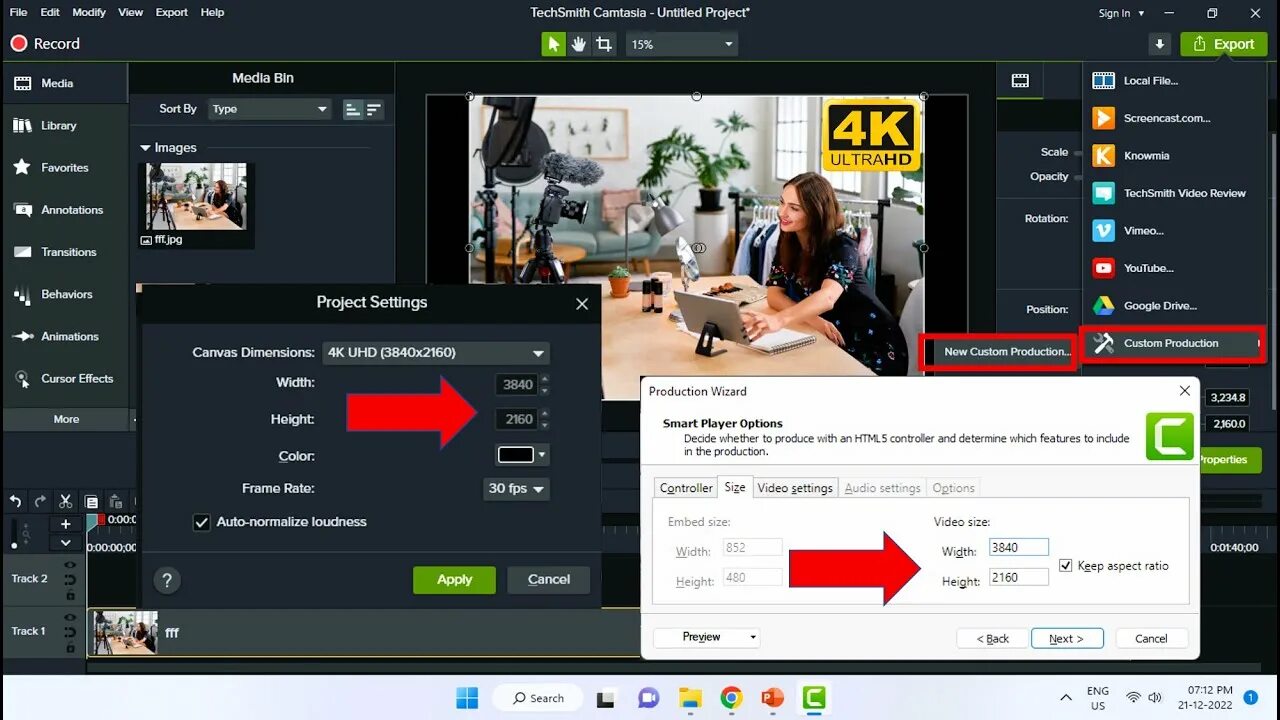
Task: Undo the last timeline action
Action: coord(15,501)
